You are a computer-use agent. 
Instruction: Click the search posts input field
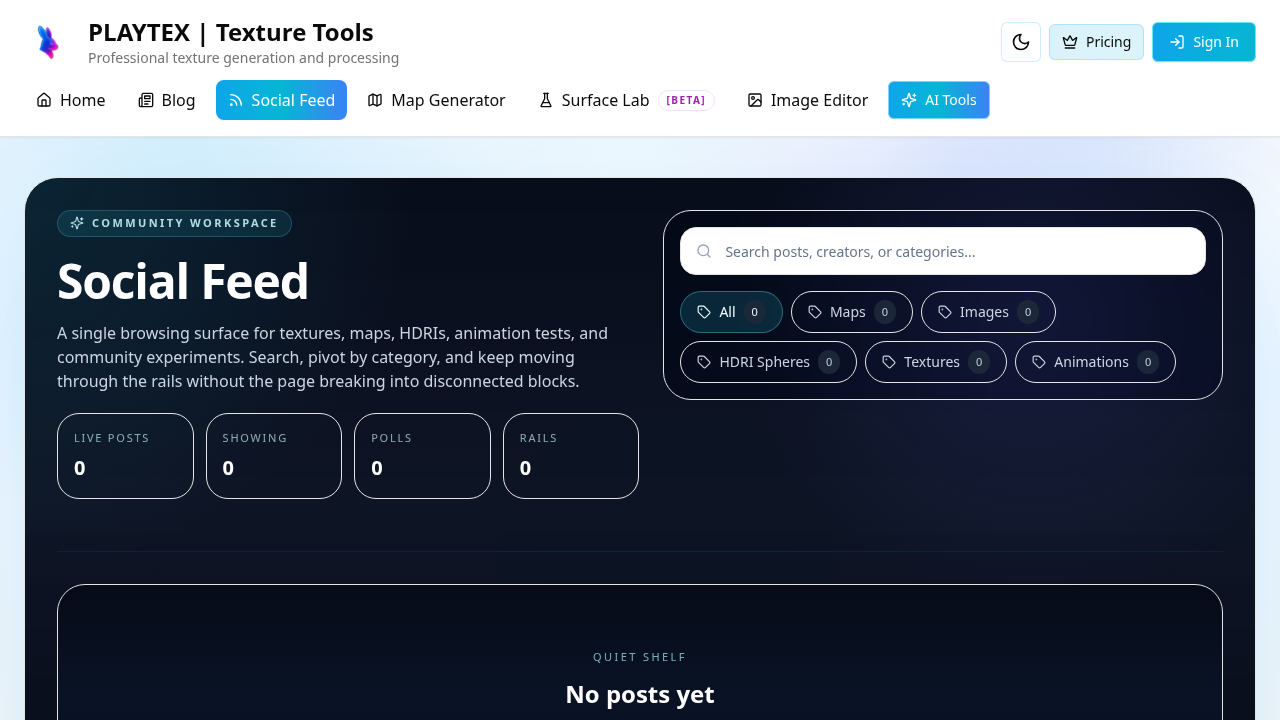click(943, 251)
